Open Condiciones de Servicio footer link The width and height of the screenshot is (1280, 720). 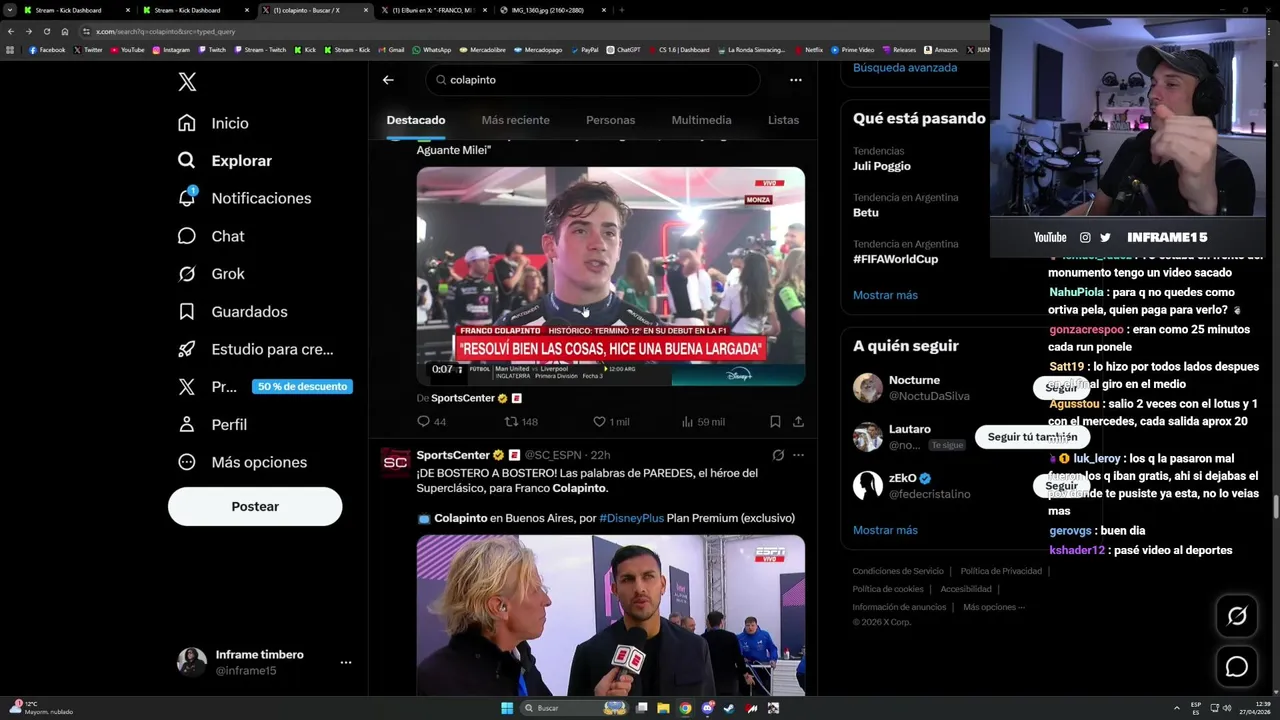pos(898,571)
